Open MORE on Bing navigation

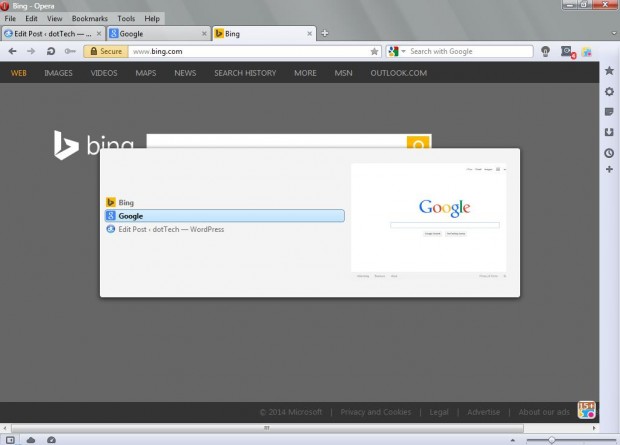305,73
